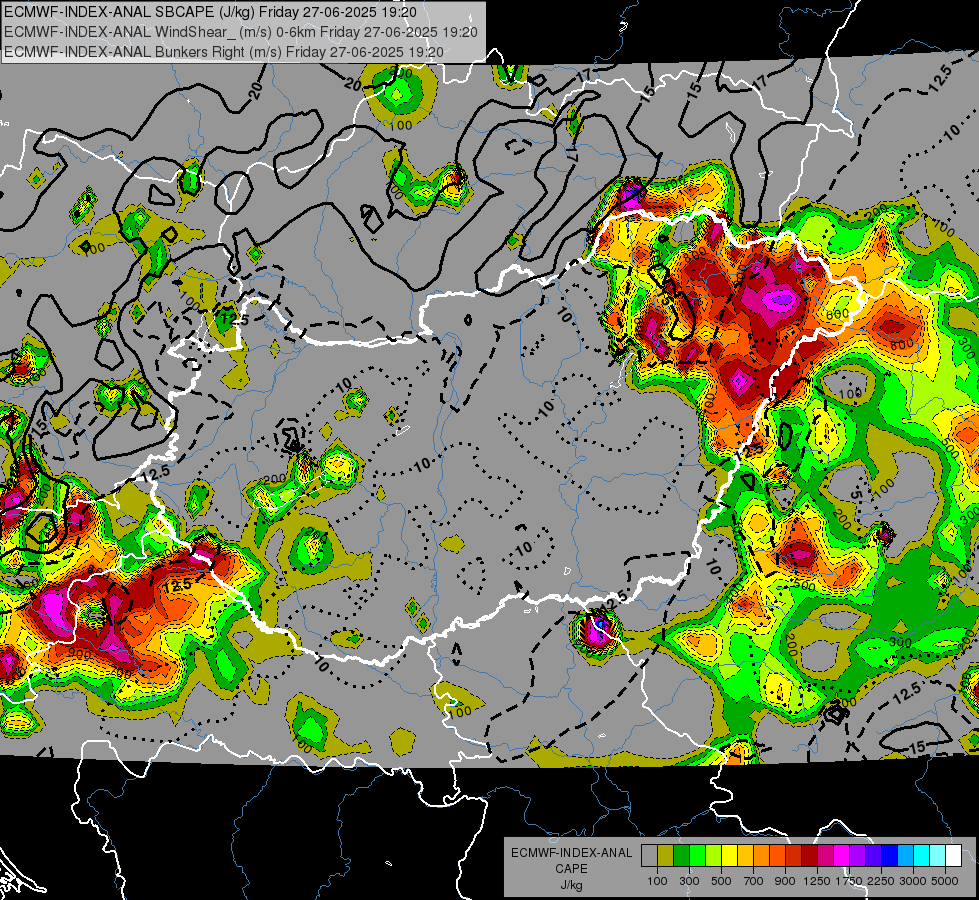Select the orange legend swatch
The width and height of the screenshot is (979, 900).
[x=761, y=855]
